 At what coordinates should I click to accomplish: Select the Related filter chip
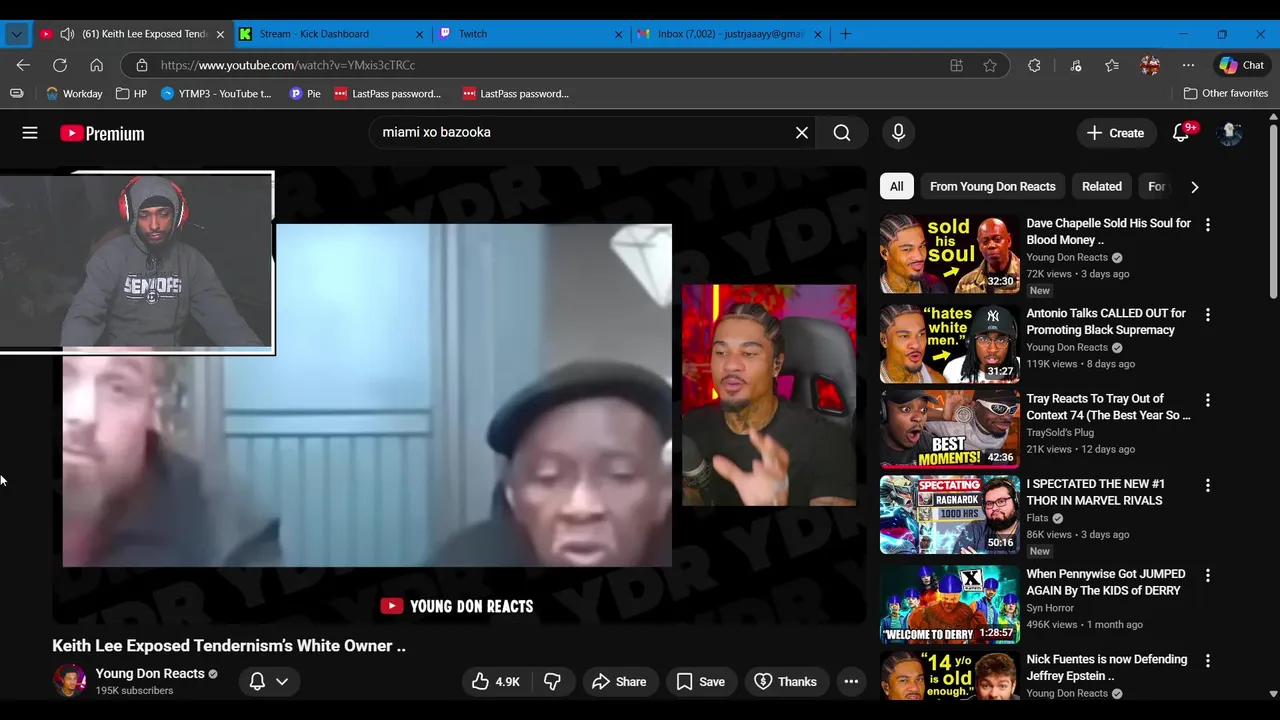tap(1101, 186)
